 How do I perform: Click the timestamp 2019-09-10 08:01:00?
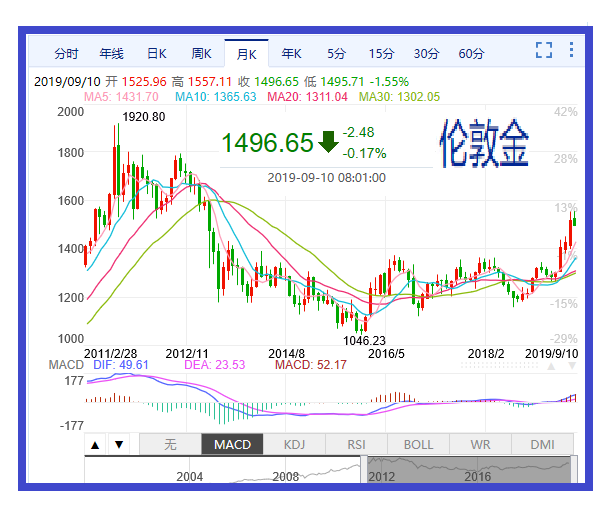(x=327, y=178)
